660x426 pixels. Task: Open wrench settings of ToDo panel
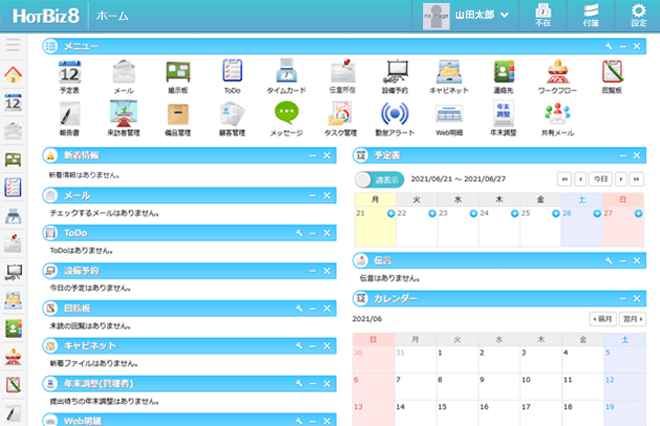tap(299, 233)
